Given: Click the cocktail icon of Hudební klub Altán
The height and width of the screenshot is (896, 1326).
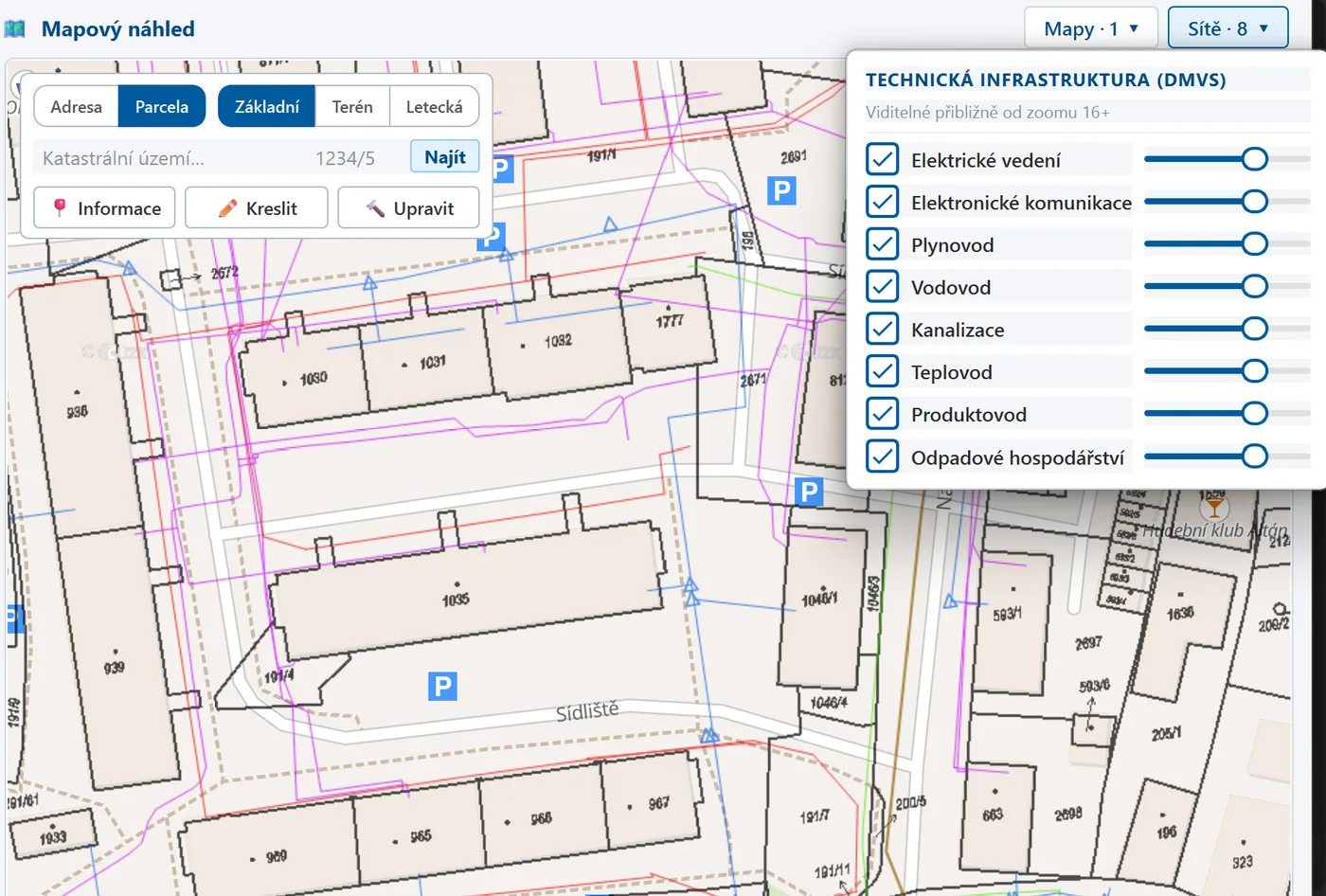Looking at the screenshot, I should tap(1213, 509).
